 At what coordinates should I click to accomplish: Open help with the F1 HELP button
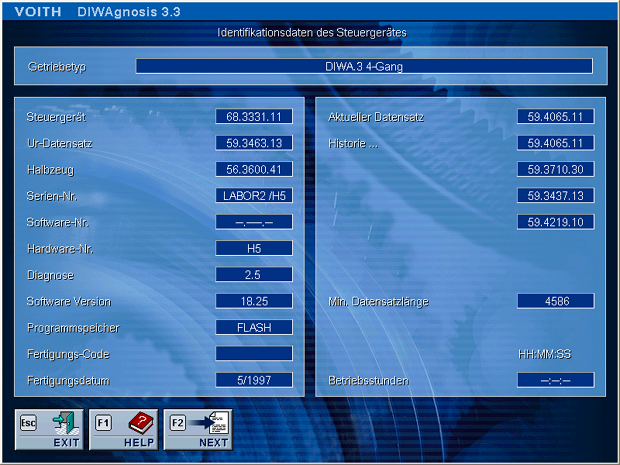point(123,429)
